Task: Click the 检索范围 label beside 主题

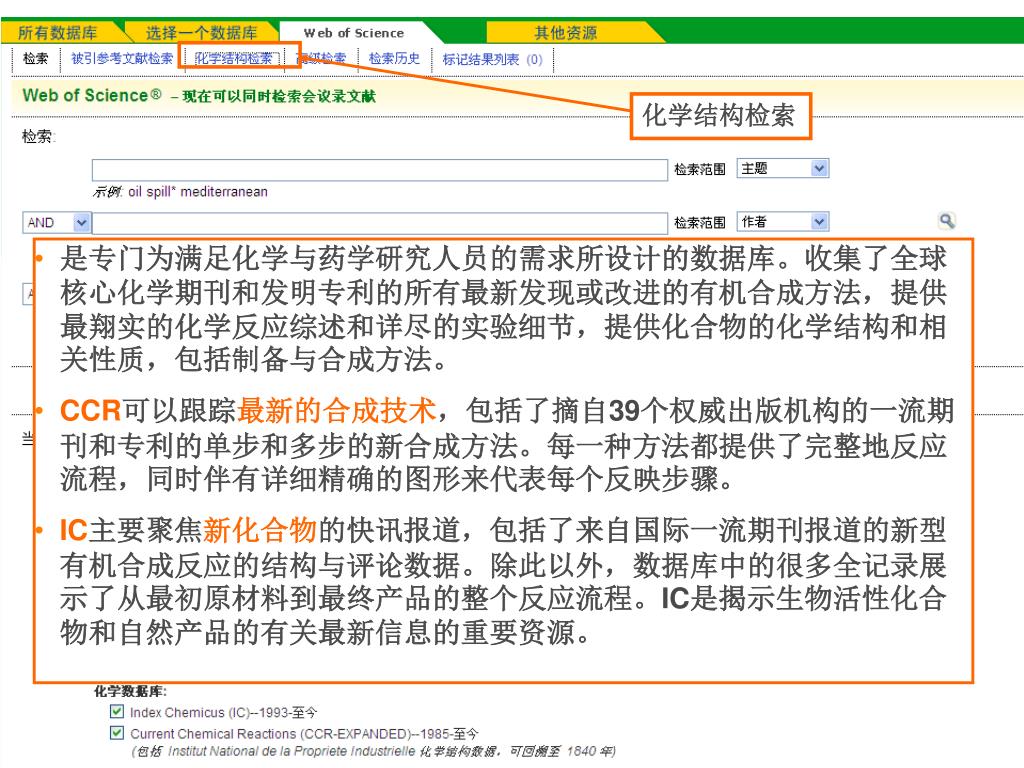Action: click(699, 170)
